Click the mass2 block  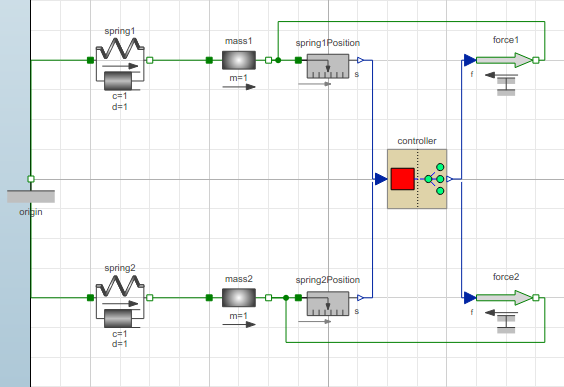(x=239, y=297)
